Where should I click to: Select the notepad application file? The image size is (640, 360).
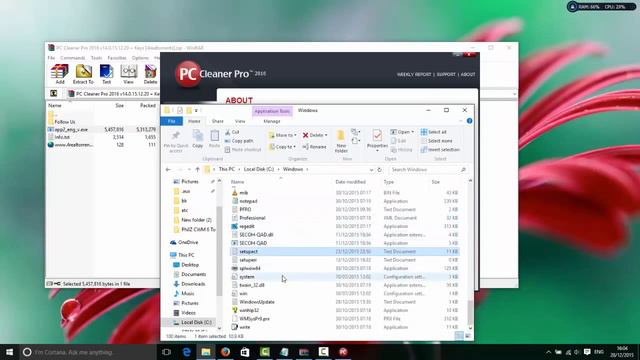(248, 201)
